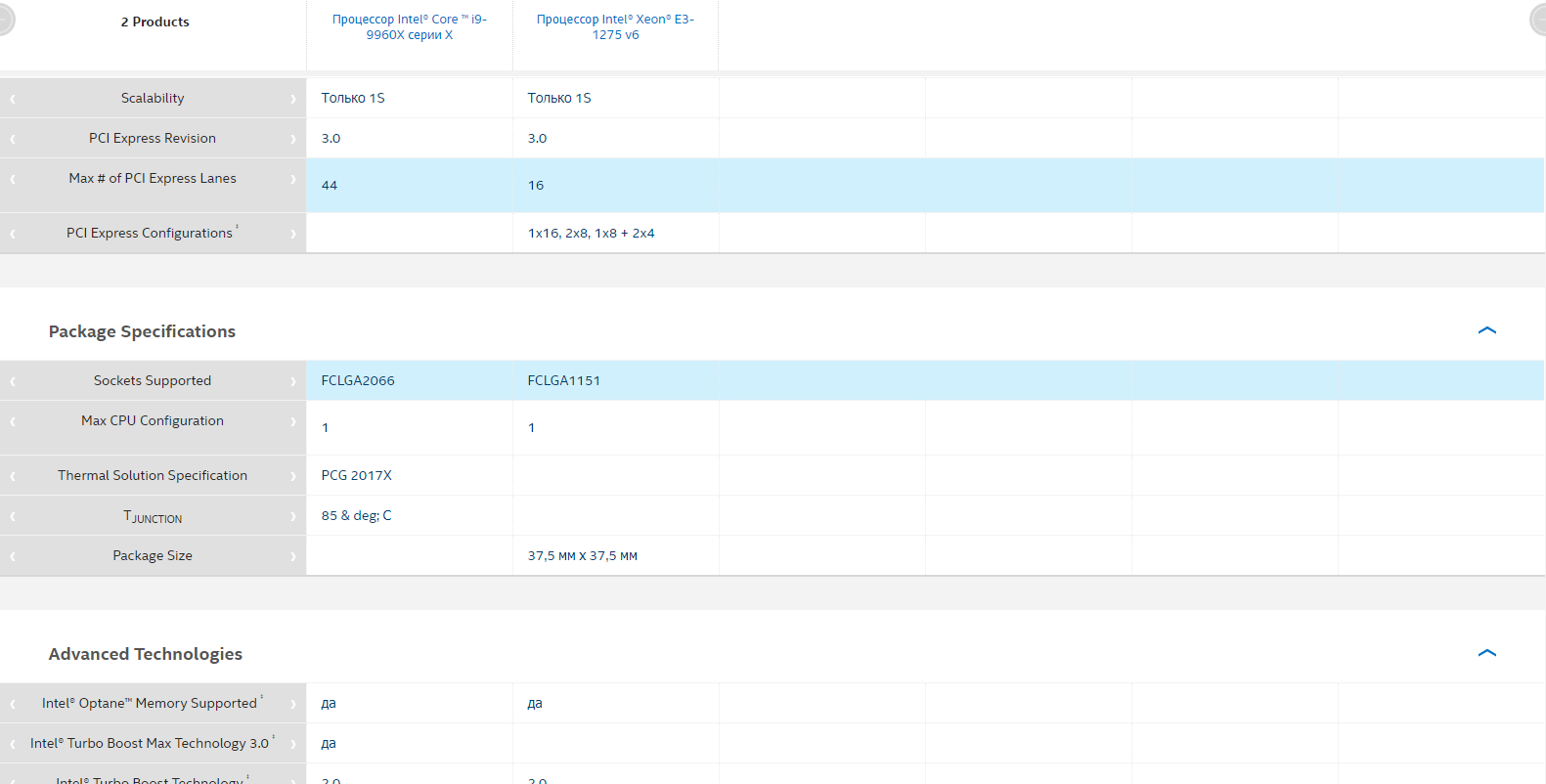Click the left chevron in the Scalability row

[13, 99]
